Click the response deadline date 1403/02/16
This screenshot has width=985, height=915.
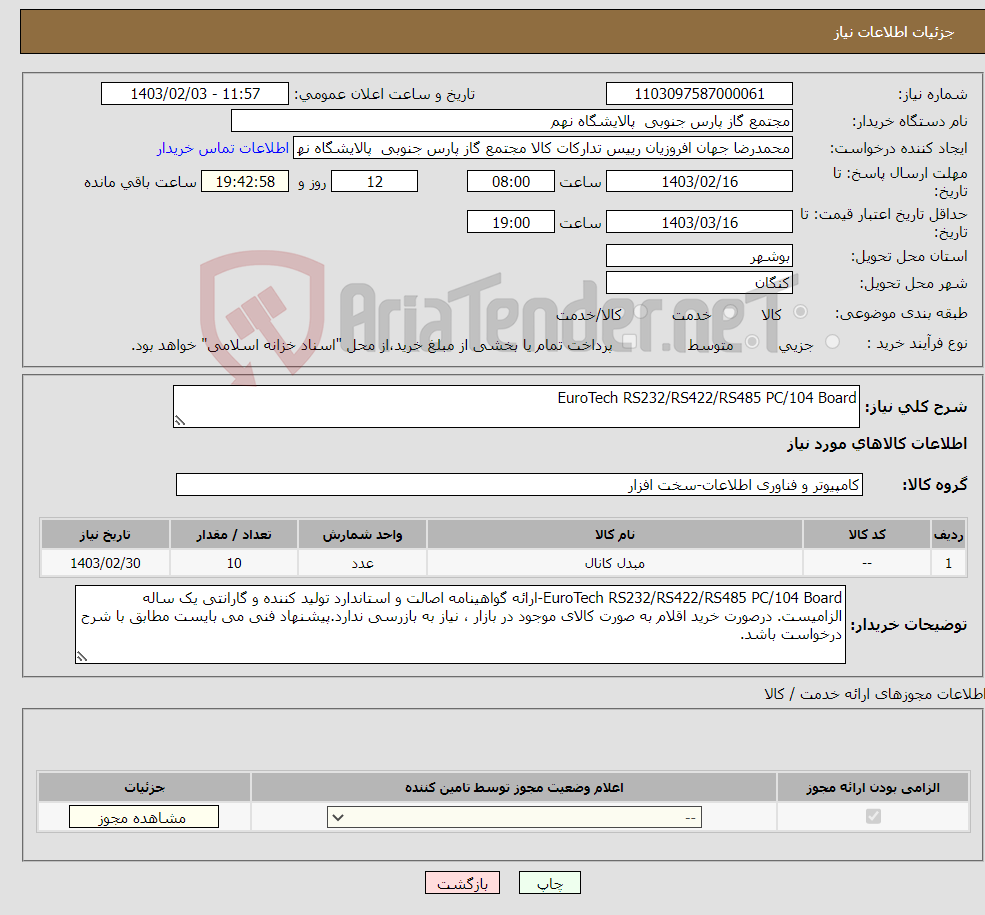click(699, 181)
